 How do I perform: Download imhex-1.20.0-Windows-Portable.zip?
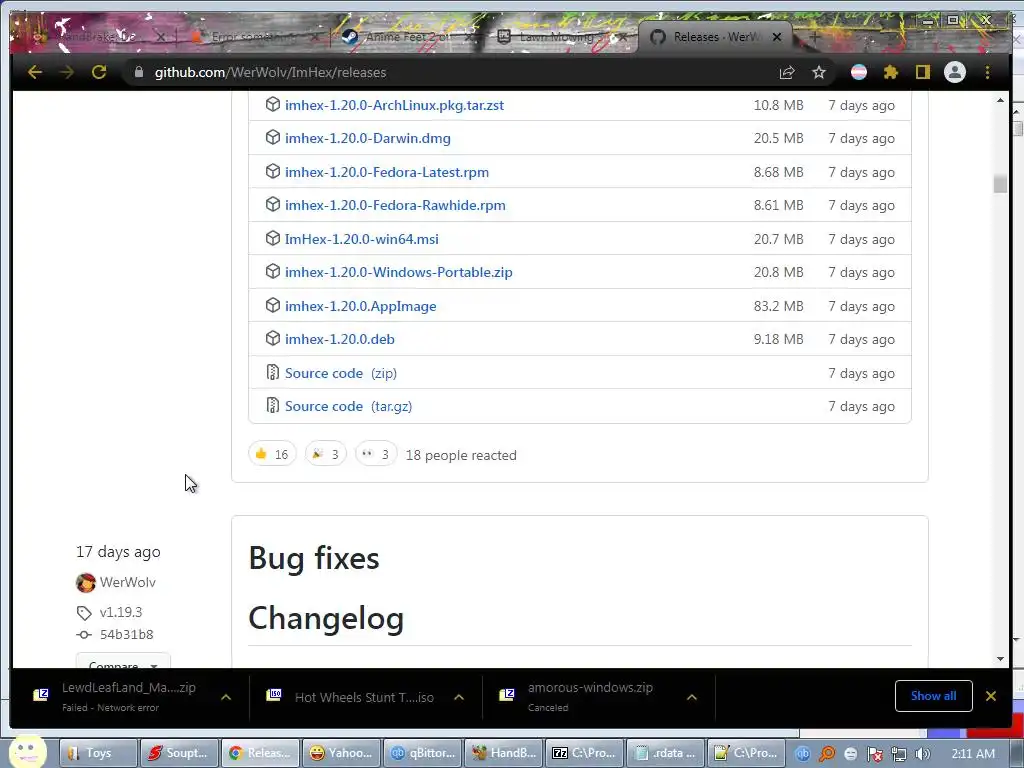[x=398, y=272]
